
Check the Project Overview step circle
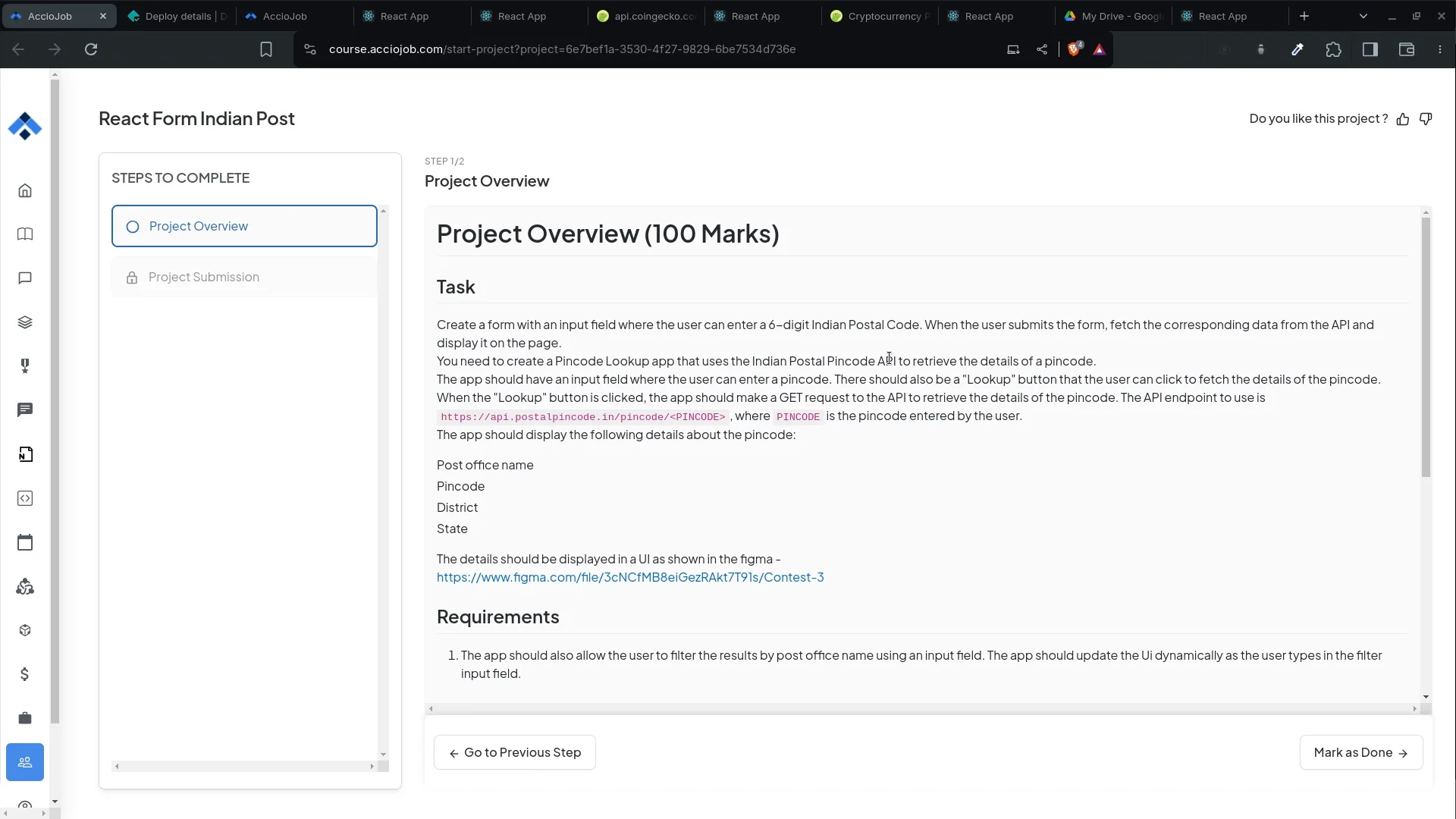[x=133, y=226]
